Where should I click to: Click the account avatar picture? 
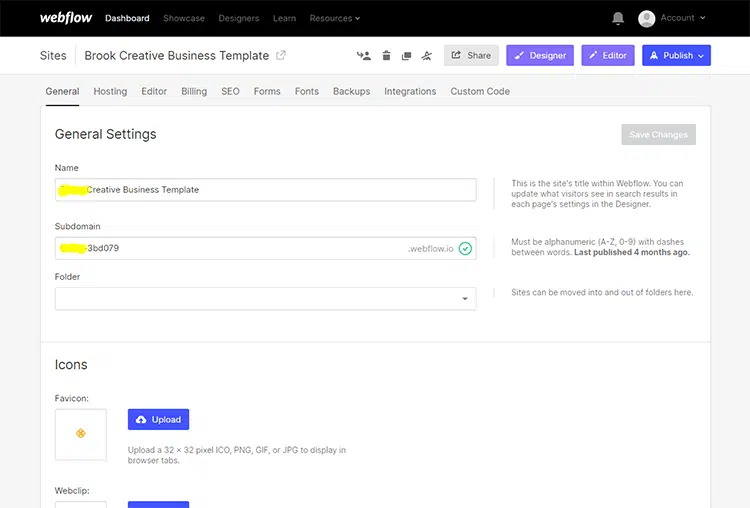pos(646,19)
